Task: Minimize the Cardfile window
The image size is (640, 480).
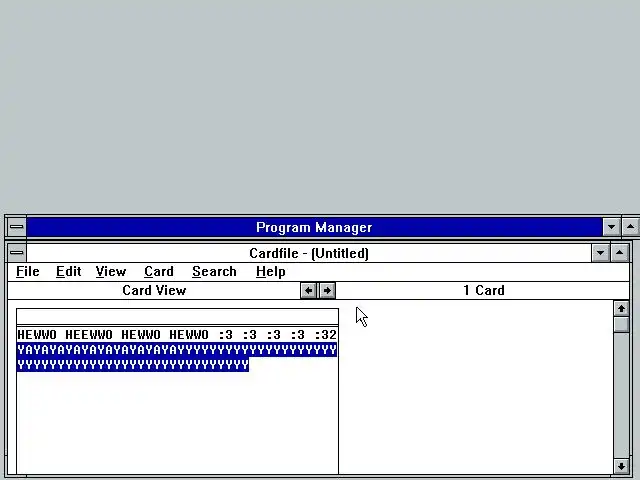Action: click(x=600, y=253)
